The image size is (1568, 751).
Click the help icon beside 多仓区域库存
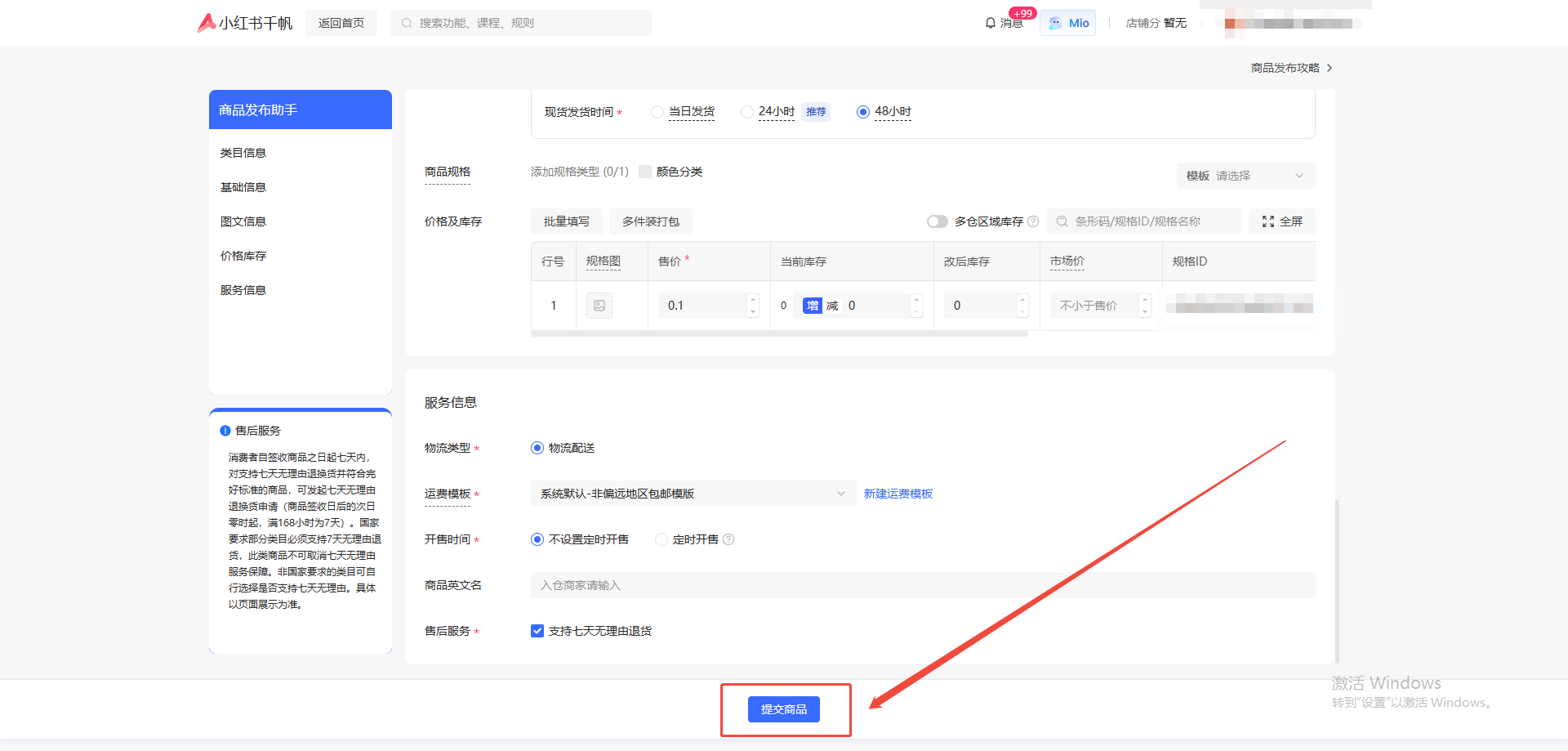(1033, 221)
